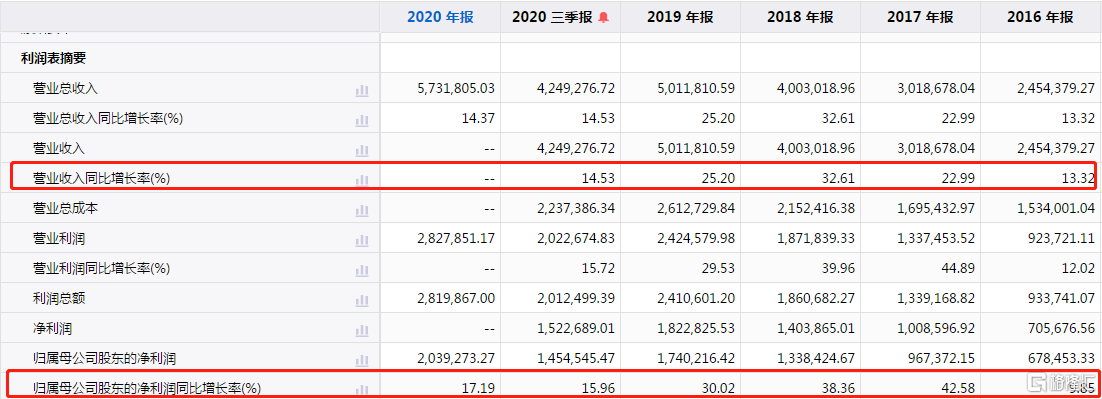
Task: Click the 2018 年报 column header
Action: 800,18
